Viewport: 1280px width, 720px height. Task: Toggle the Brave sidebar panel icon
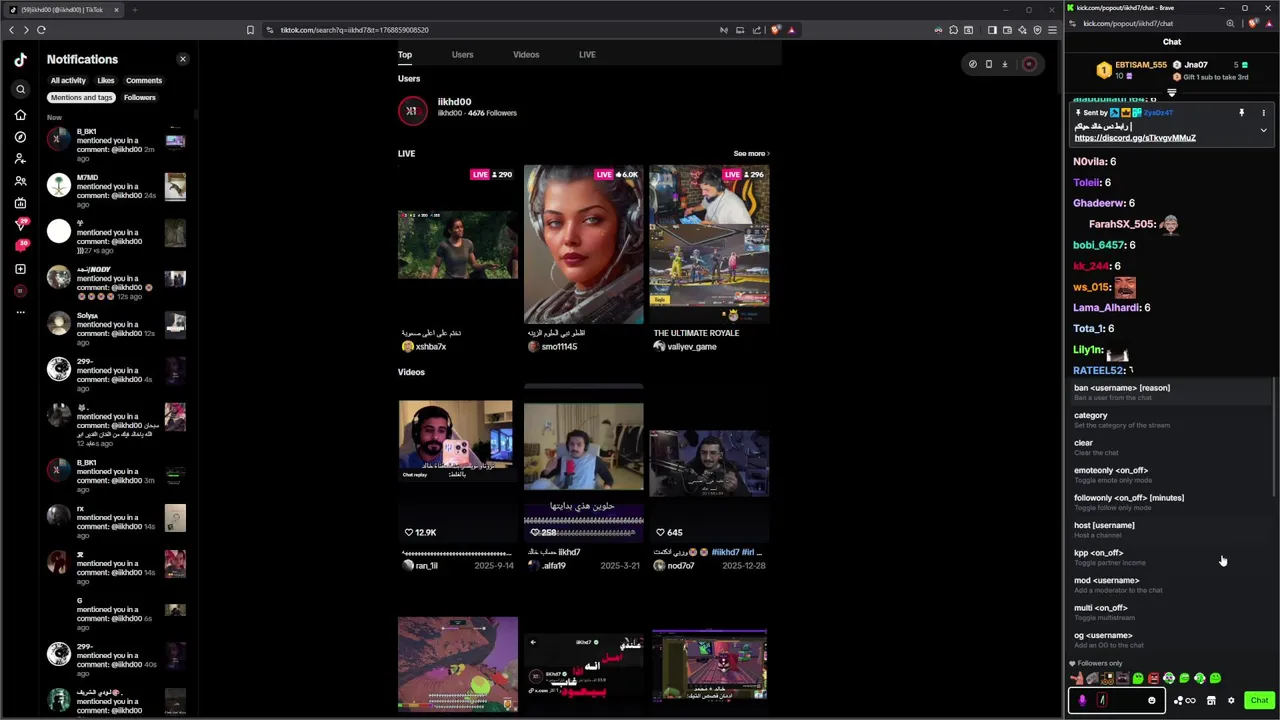coord(992,30)
